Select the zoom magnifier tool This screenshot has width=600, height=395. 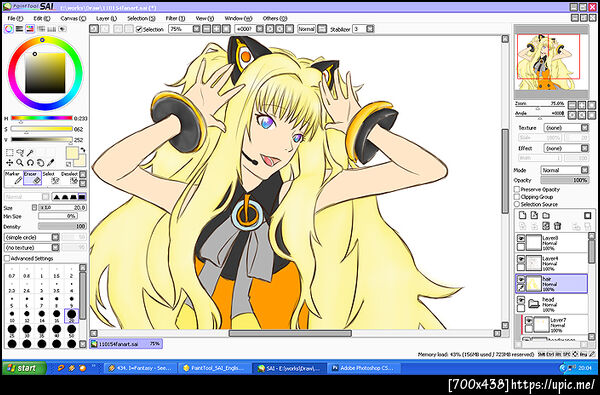tap(20, 163)
